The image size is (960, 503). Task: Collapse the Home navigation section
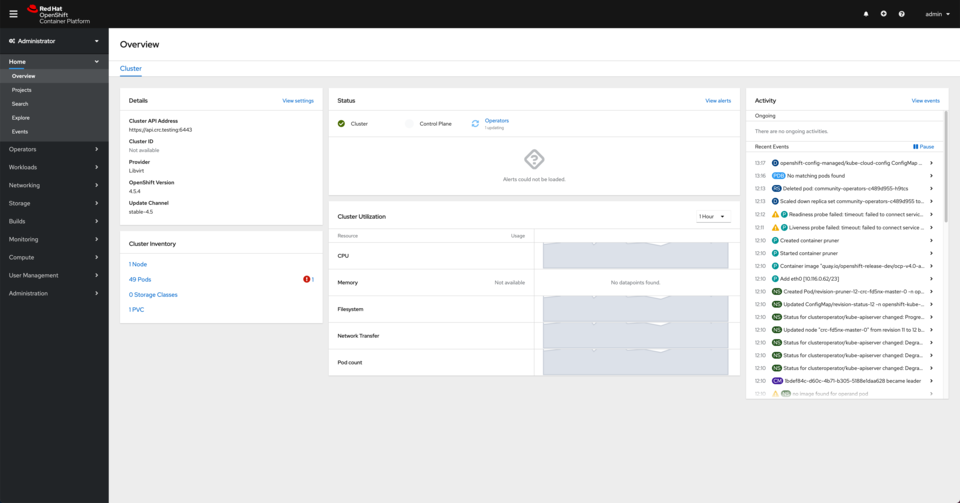point(54,62)
